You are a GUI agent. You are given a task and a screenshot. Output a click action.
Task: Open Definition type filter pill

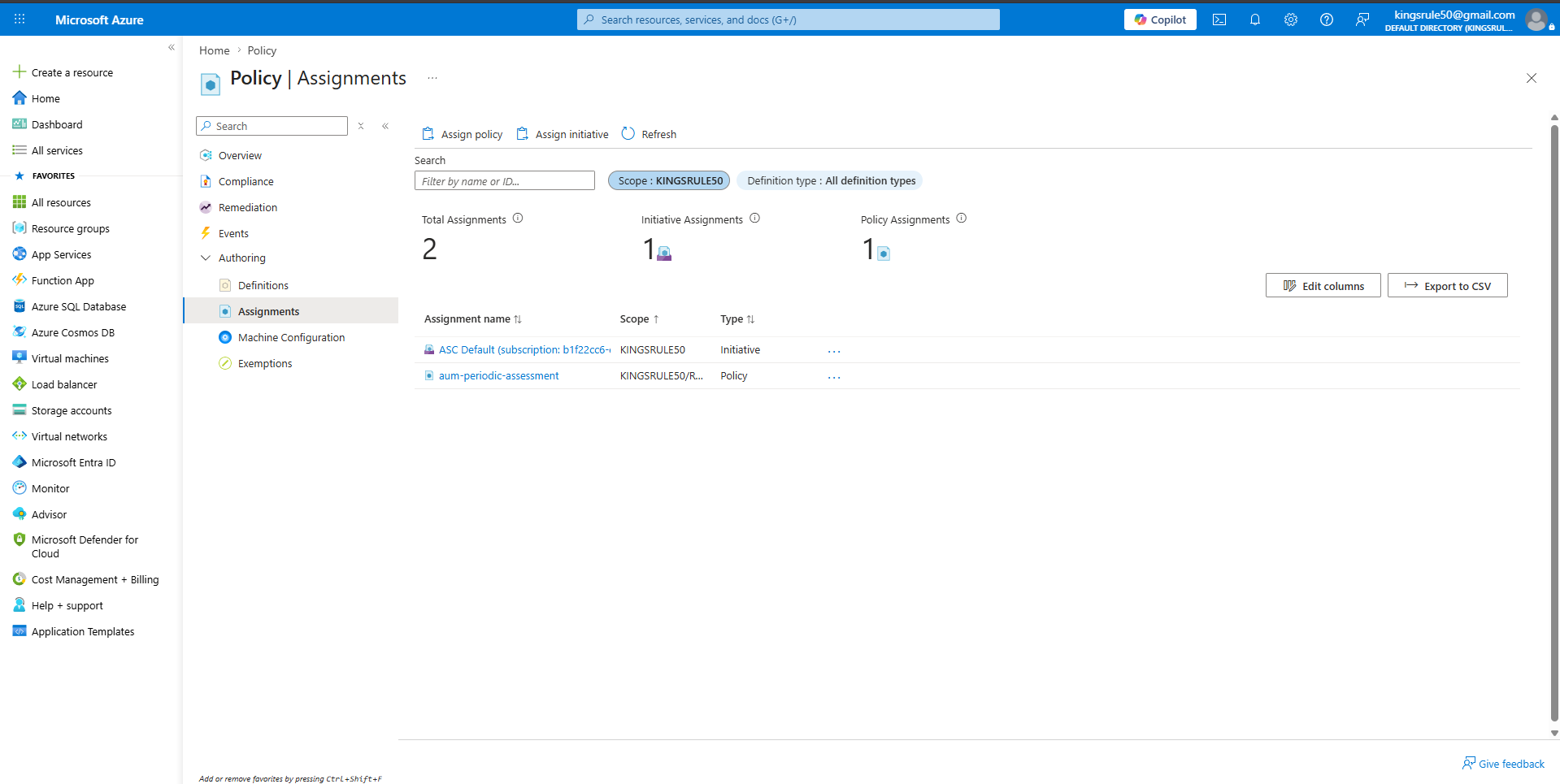(830, 180)
